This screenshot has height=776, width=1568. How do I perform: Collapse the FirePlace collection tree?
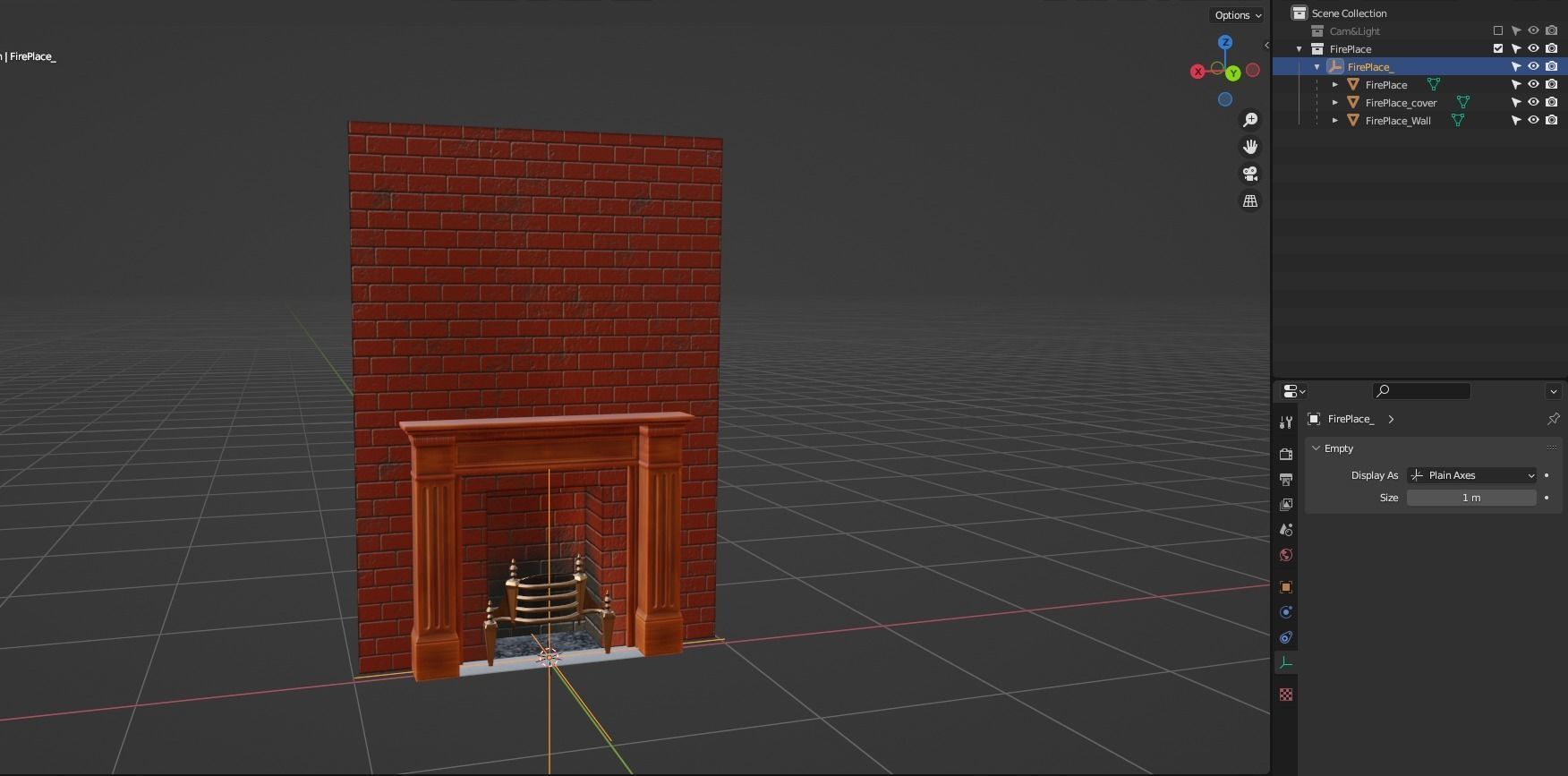[x=1300, y=49]
